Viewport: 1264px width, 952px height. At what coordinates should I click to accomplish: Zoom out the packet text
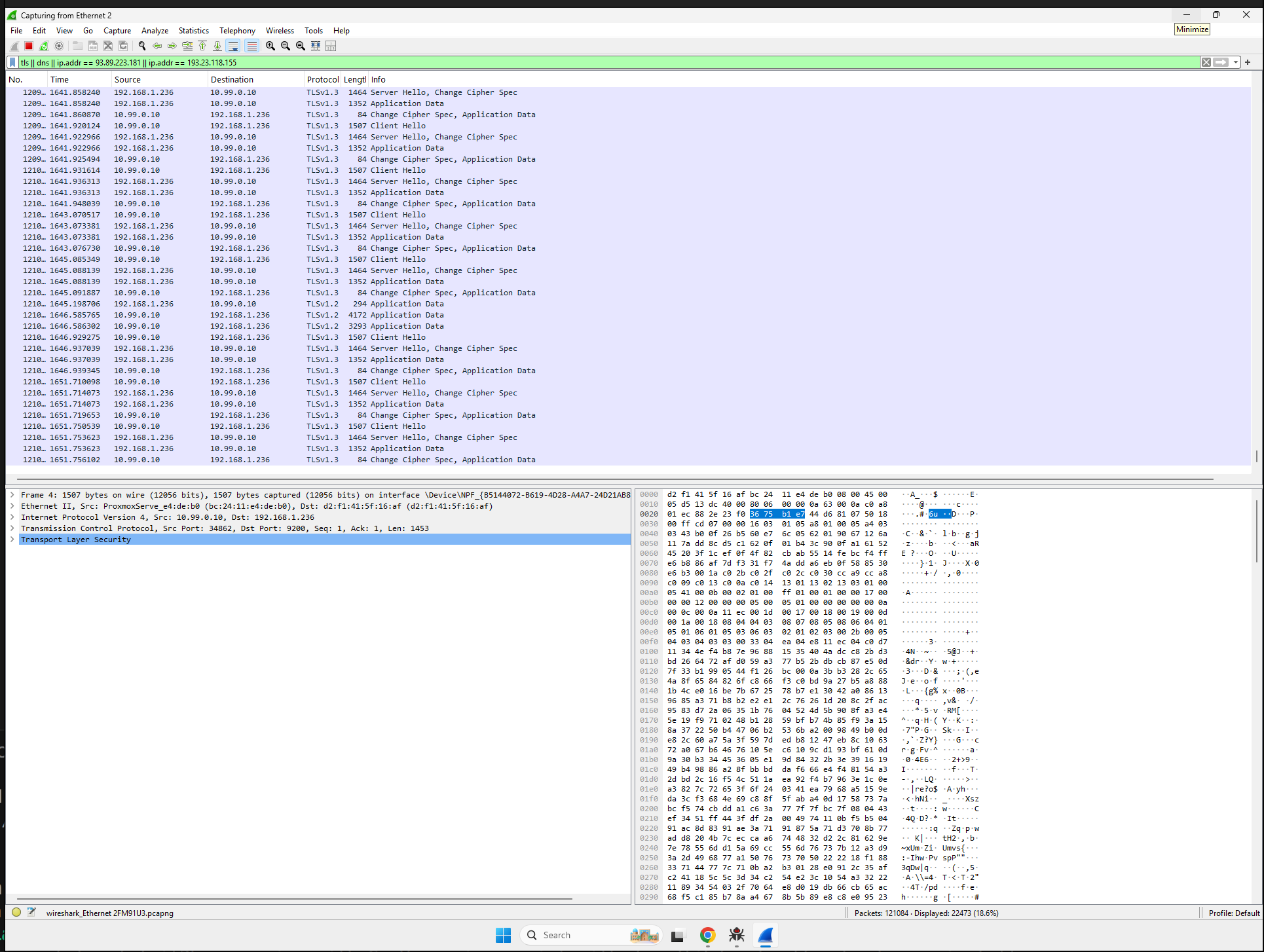coord(286,46)
